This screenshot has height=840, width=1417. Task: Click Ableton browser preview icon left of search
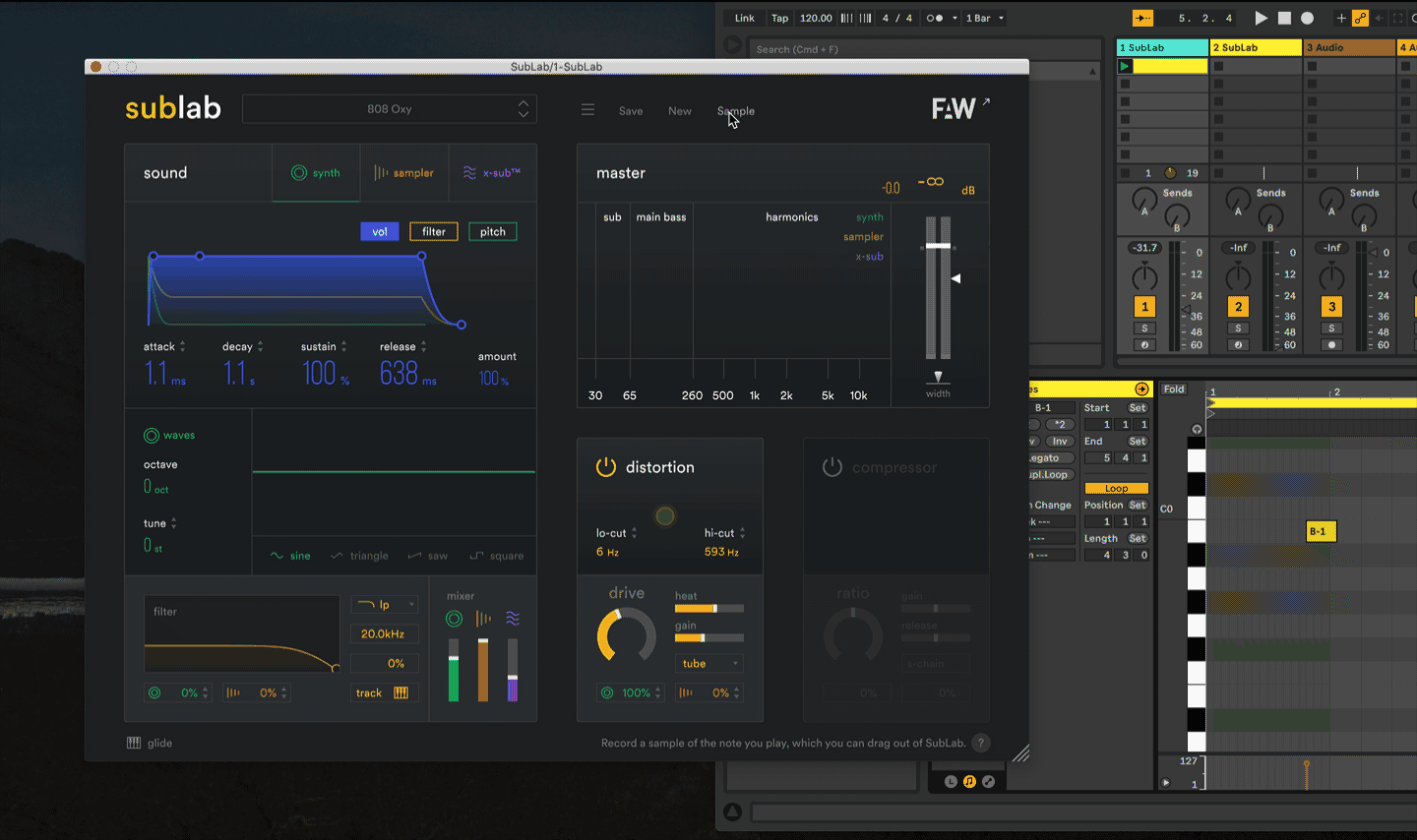point(732,44)
